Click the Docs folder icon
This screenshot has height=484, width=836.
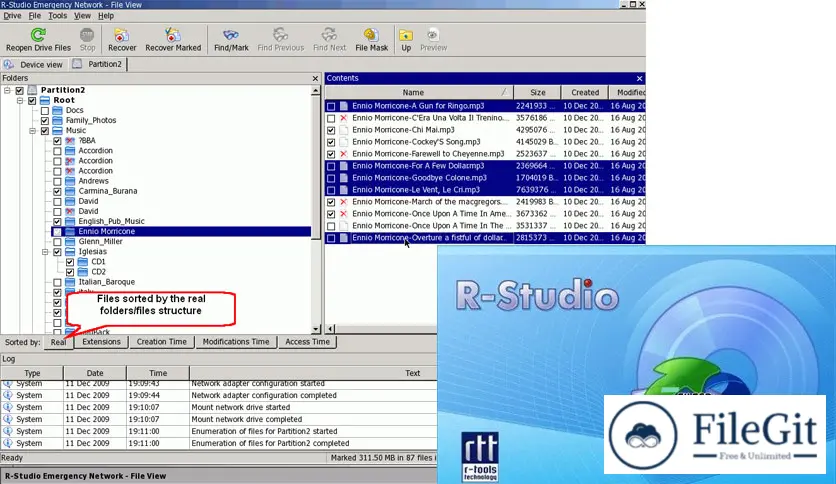(x=58, y=110)
